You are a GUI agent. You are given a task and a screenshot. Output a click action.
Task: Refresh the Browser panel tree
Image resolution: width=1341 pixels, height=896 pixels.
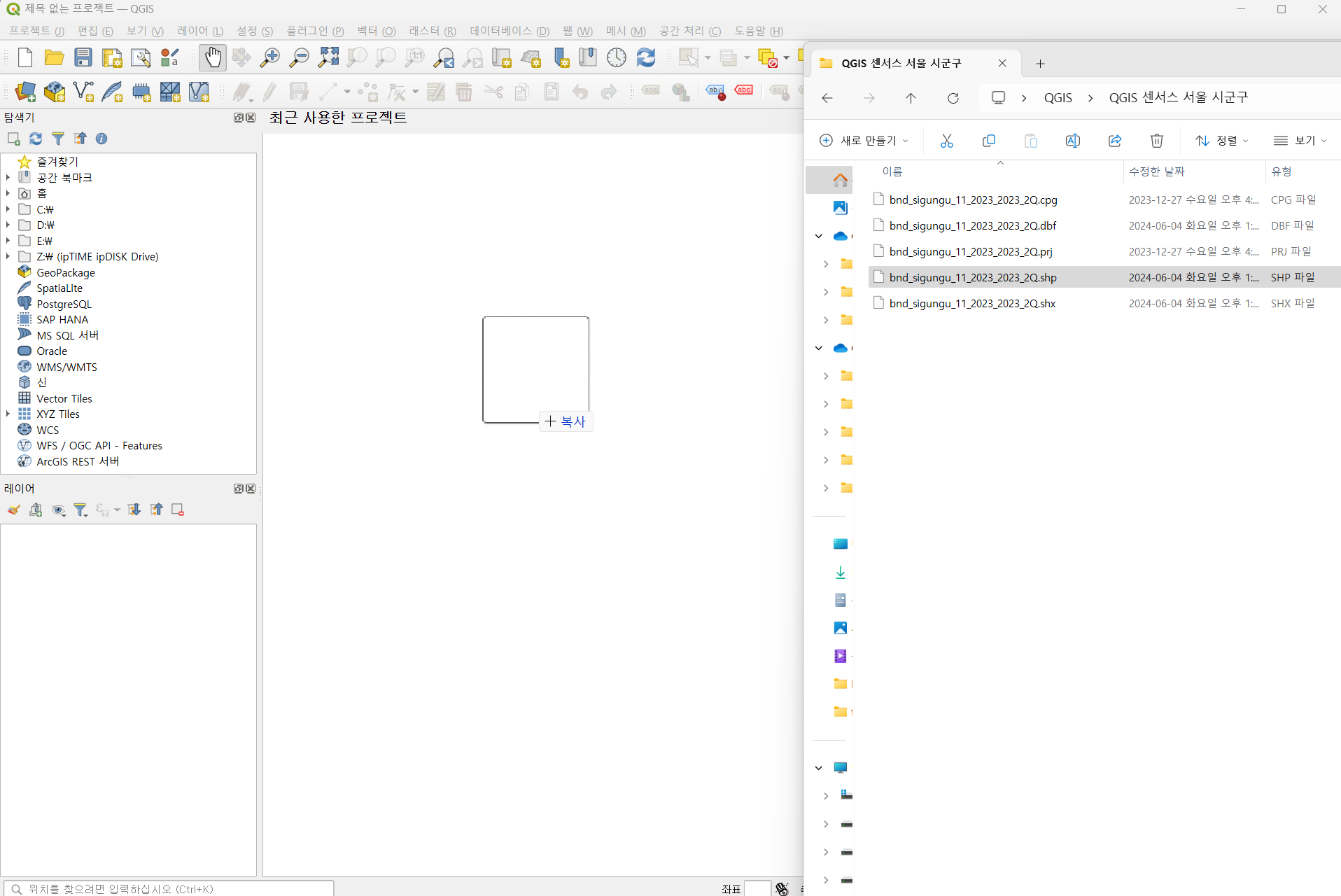(36, 139)
